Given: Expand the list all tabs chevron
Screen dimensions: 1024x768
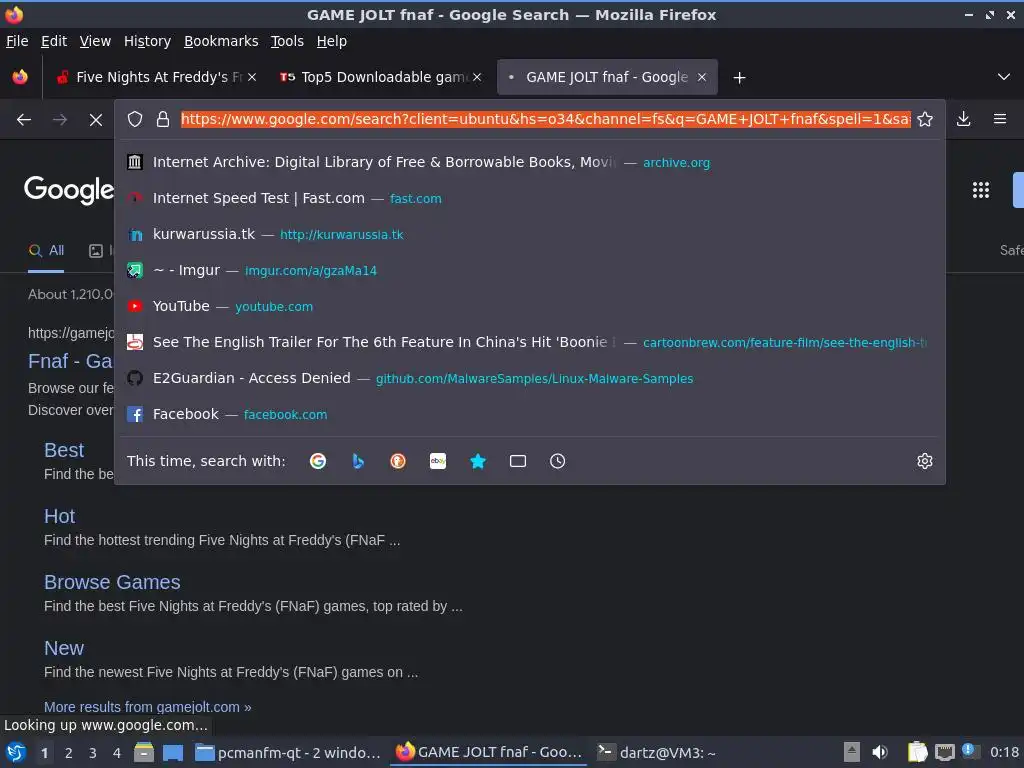Looking at the screenshot, I should point(1004,77).
